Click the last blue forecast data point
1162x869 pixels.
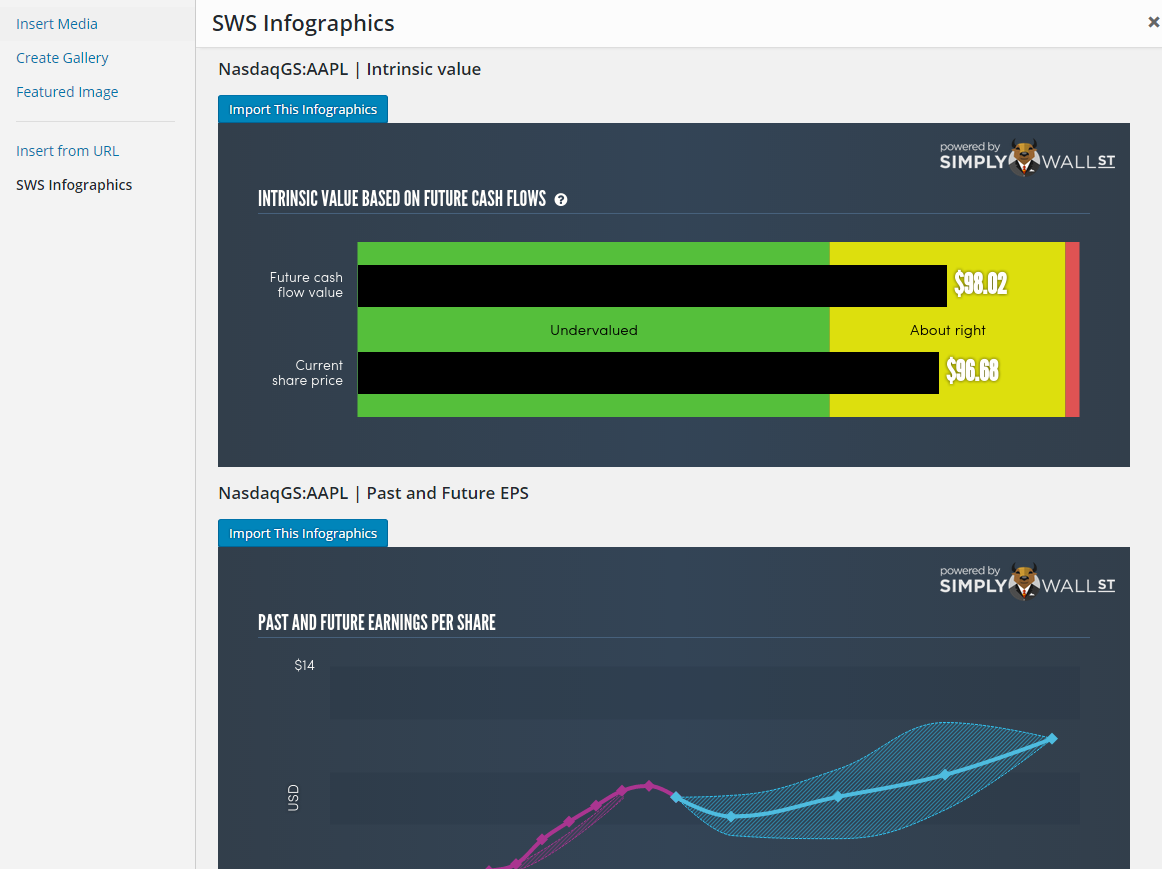[x=1052, y=739]
